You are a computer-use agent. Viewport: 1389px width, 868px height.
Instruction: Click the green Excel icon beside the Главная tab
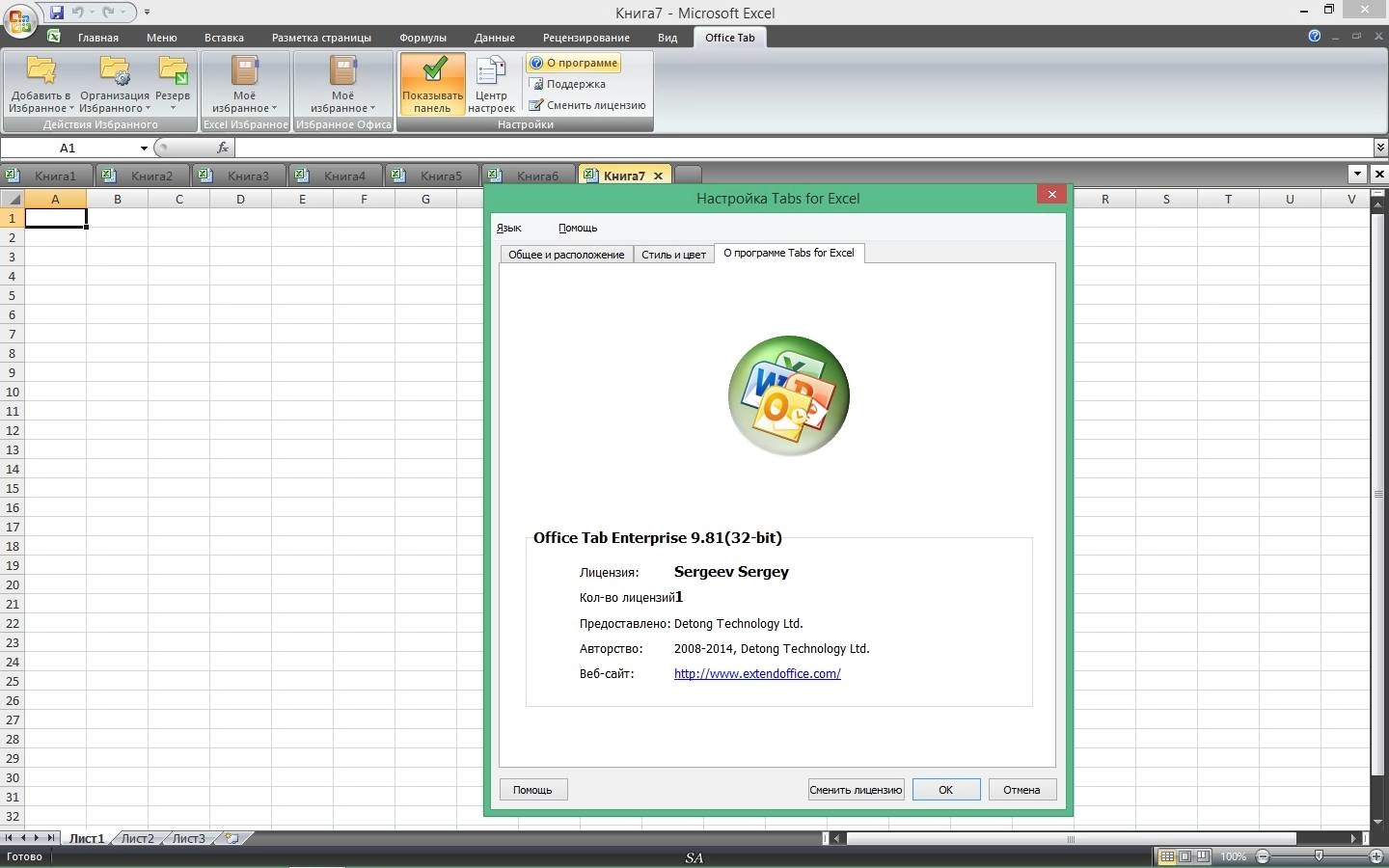point(54,37)
